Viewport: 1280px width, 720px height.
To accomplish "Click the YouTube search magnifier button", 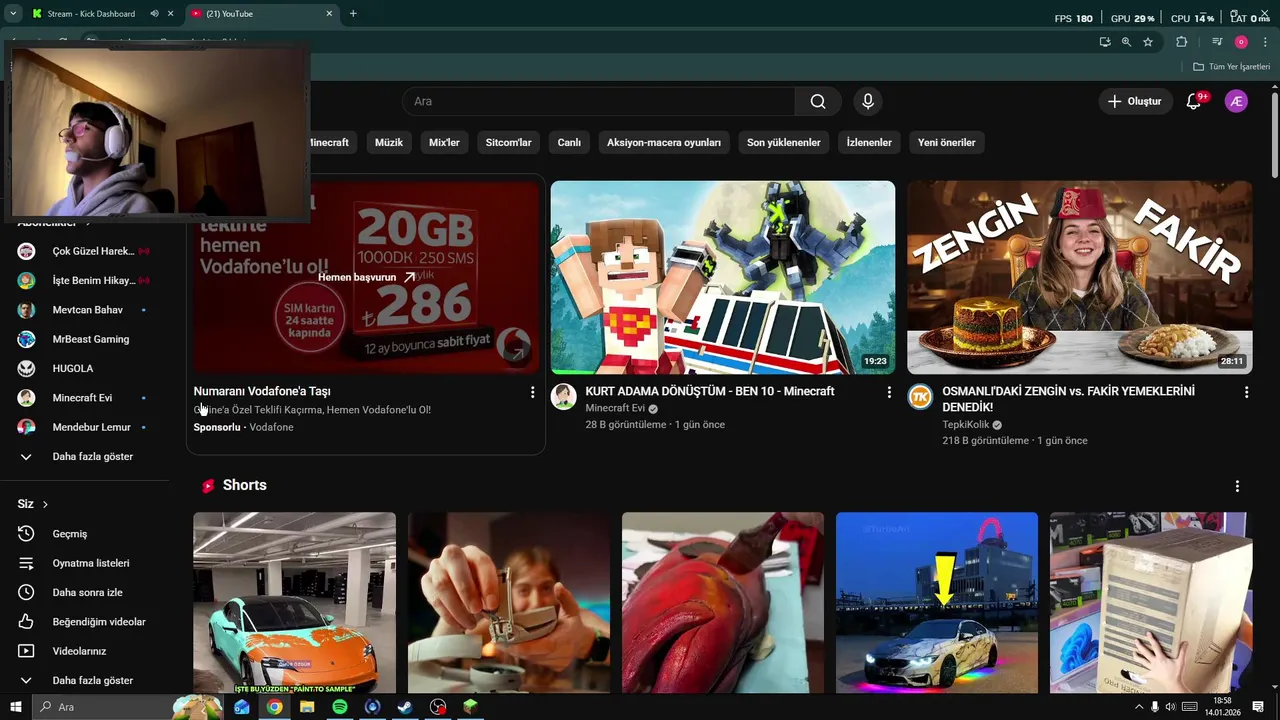I will pos(818,101).
